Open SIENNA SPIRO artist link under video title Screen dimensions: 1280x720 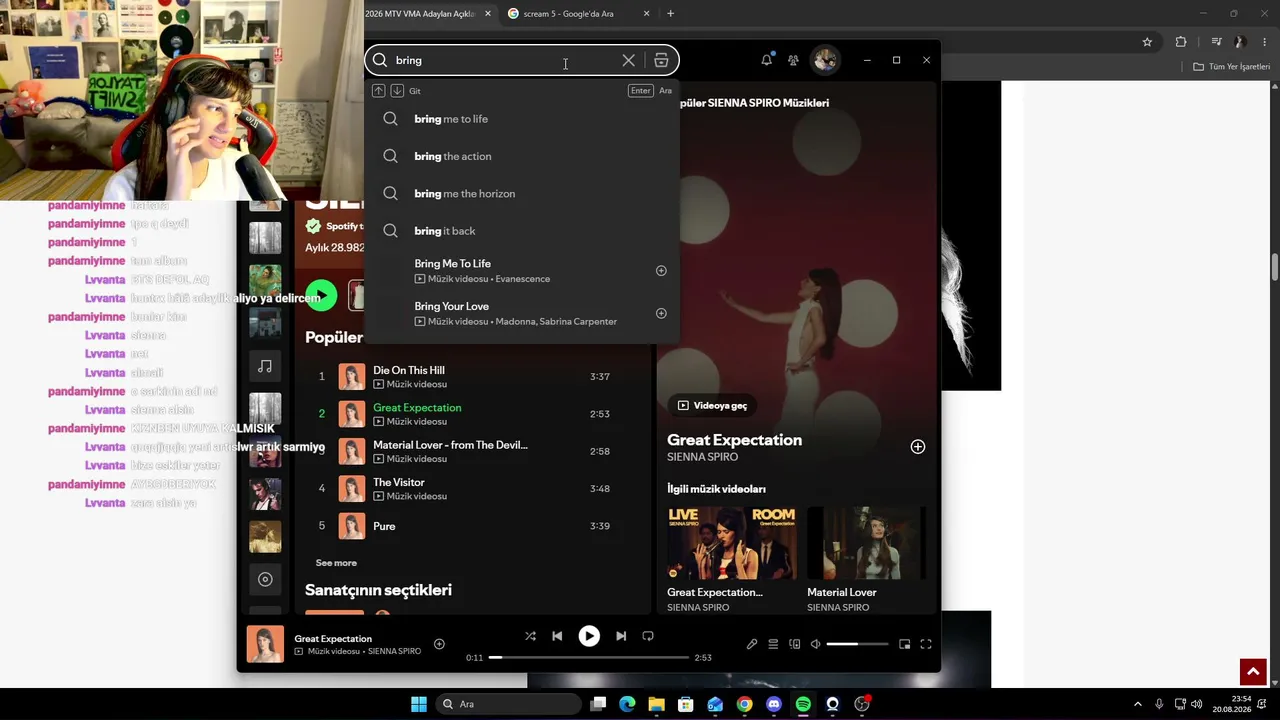point(702,457)
